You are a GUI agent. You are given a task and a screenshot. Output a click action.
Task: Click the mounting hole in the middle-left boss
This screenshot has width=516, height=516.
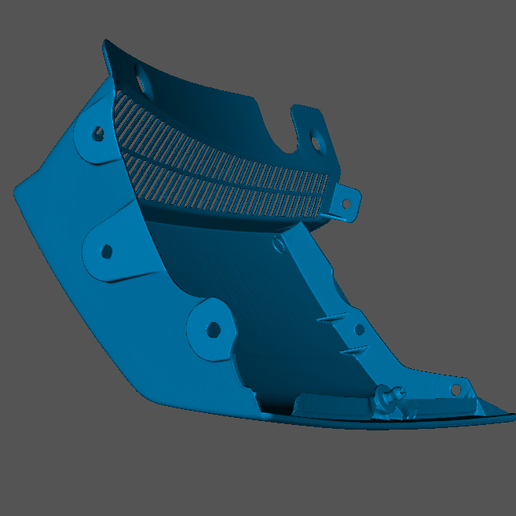[107, 251]
